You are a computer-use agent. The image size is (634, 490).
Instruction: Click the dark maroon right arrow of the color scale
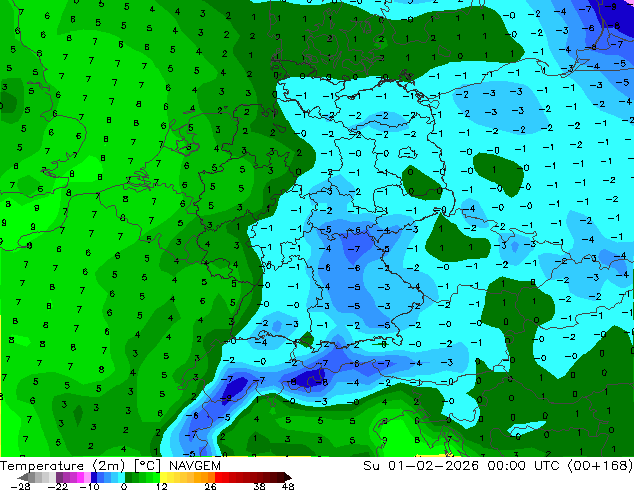click(x=288, y=477)
